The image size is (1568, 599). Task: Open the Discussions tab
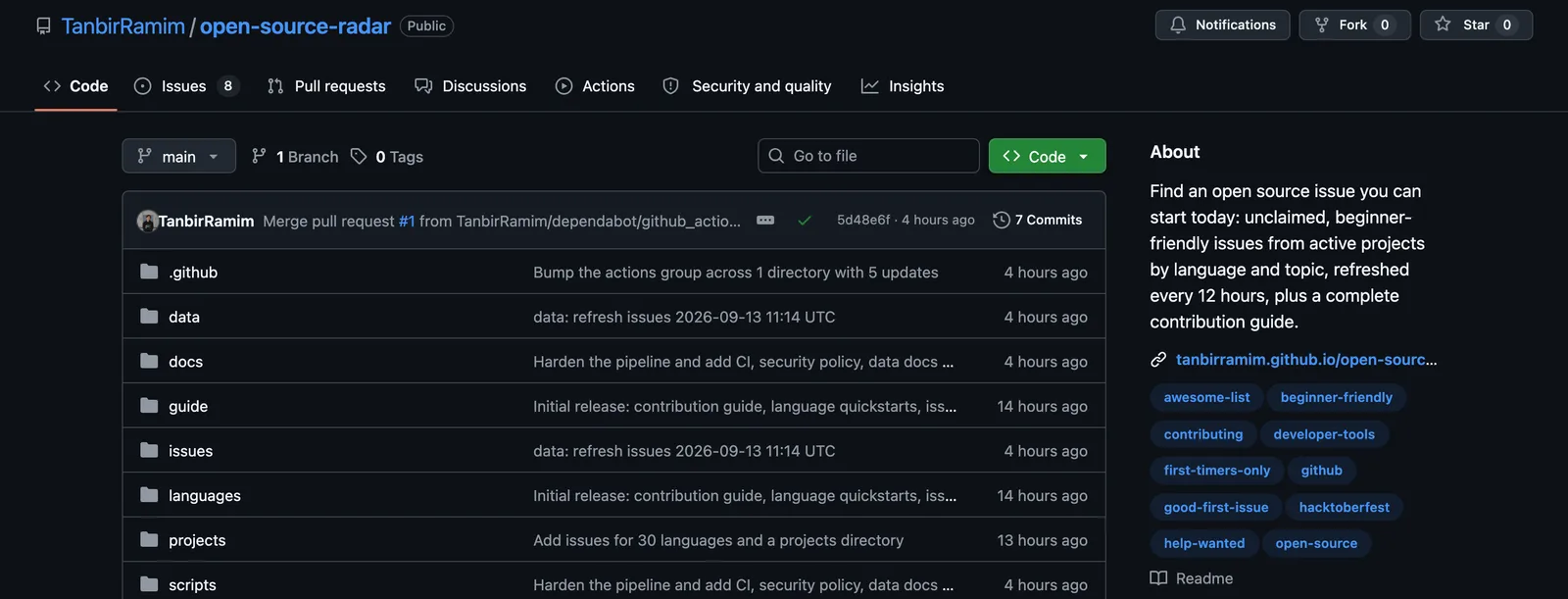click(470, 86)
